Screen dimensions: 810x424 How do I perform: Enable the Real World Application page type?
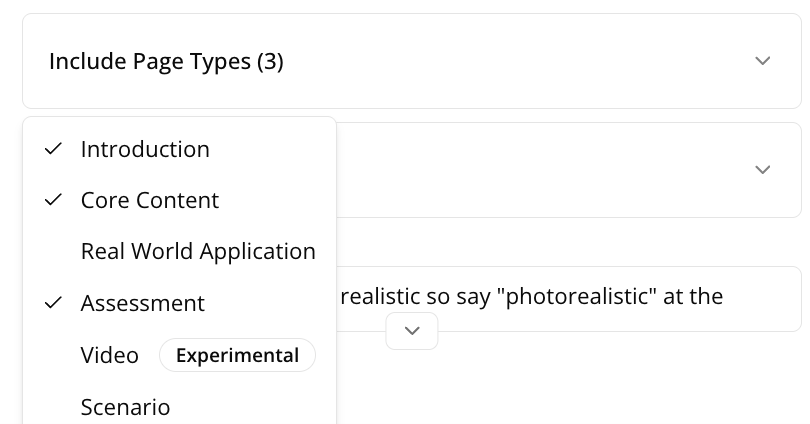point(198,252)
